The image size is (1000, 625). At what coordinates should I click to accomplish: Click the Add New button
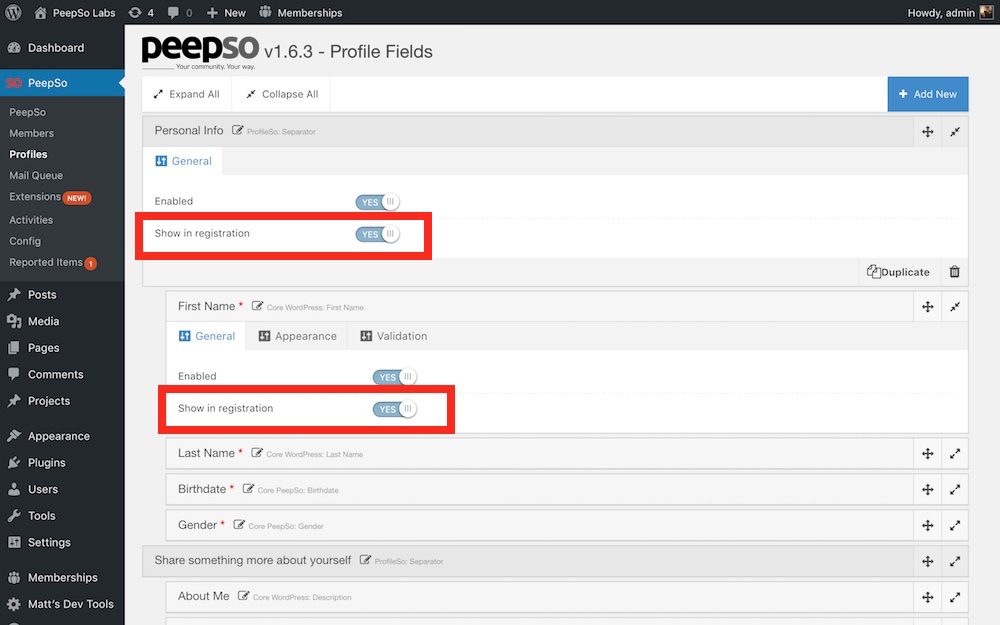tap(927, 94)
